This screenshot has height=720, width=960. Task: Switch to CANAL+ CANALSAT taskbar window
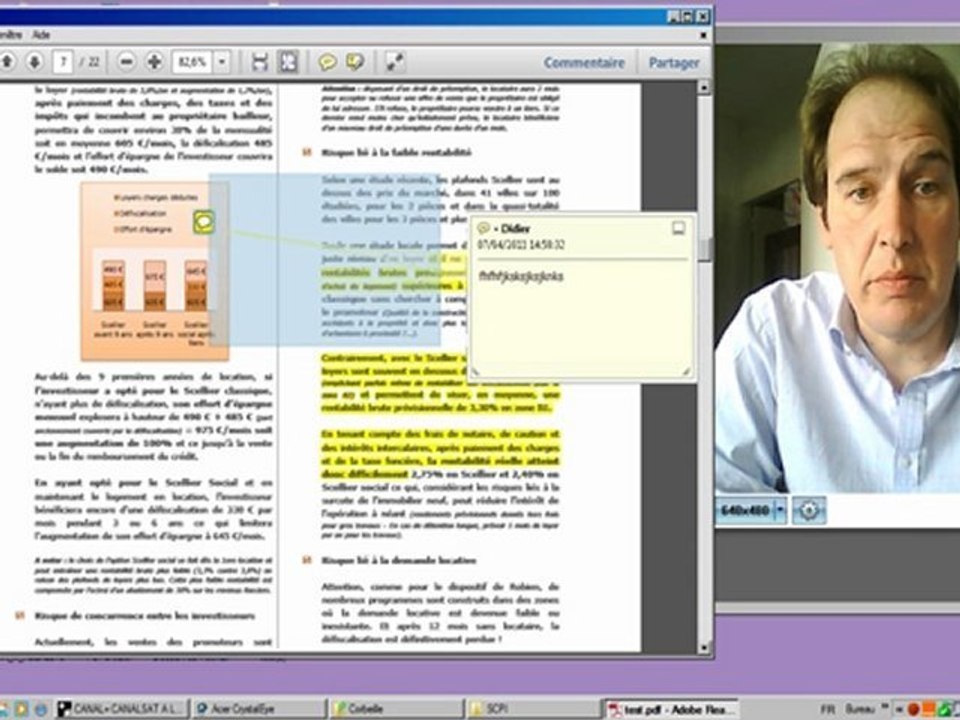click(121, 709)
